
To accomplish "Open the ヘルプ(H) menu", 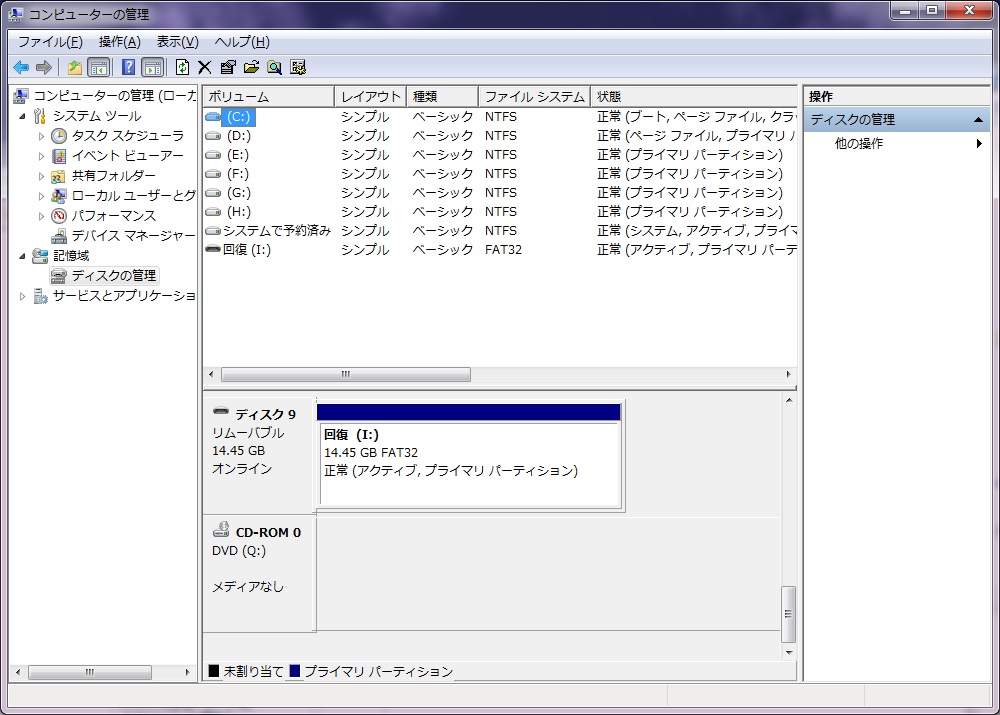I will pyautogui.click(x=242, y=42).
